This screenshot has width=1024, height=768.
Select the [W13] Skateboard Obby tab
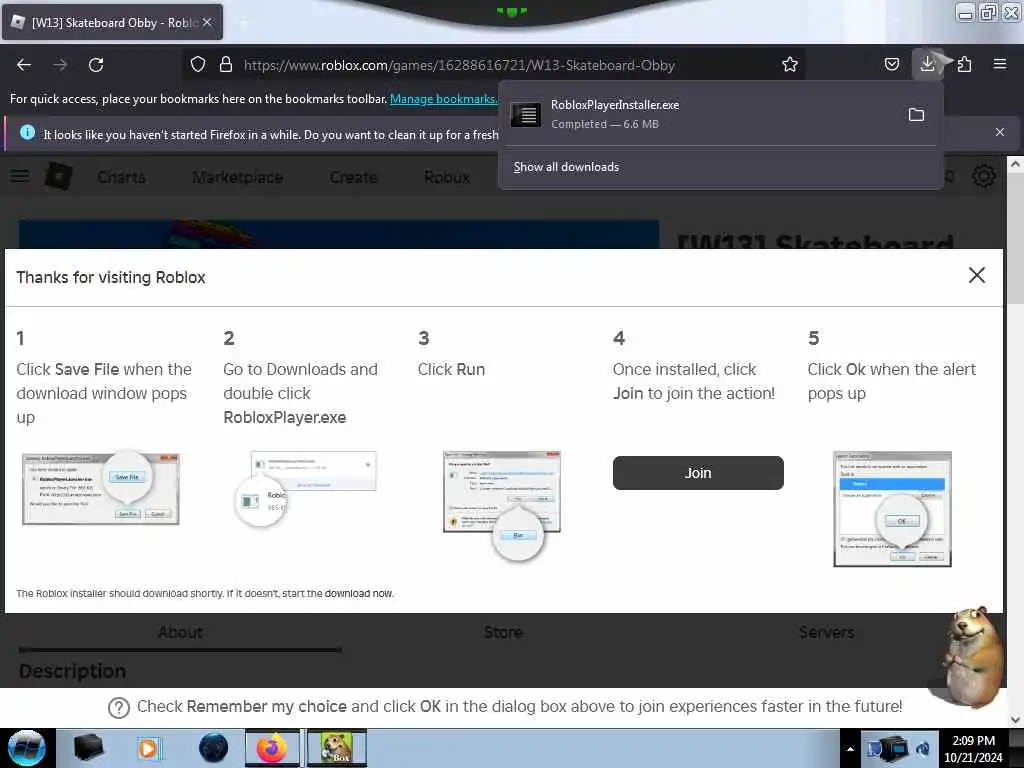pos(112,22)
